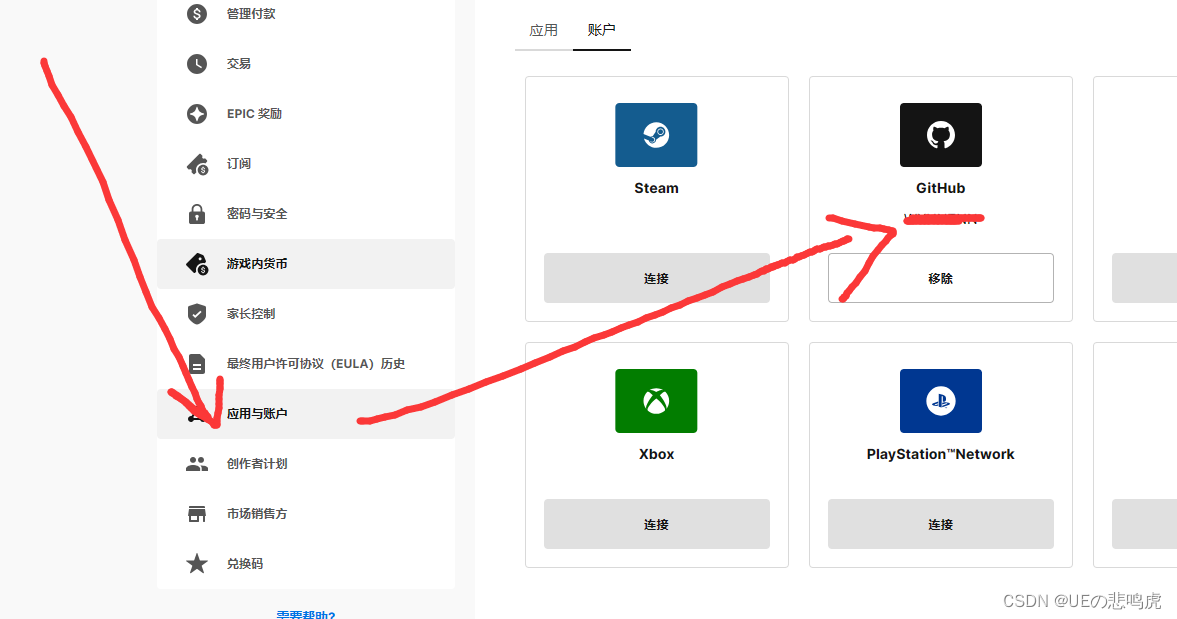1177x619 pixels.
Task: Click 连接 button under Steam
Action: click(657, 278)
